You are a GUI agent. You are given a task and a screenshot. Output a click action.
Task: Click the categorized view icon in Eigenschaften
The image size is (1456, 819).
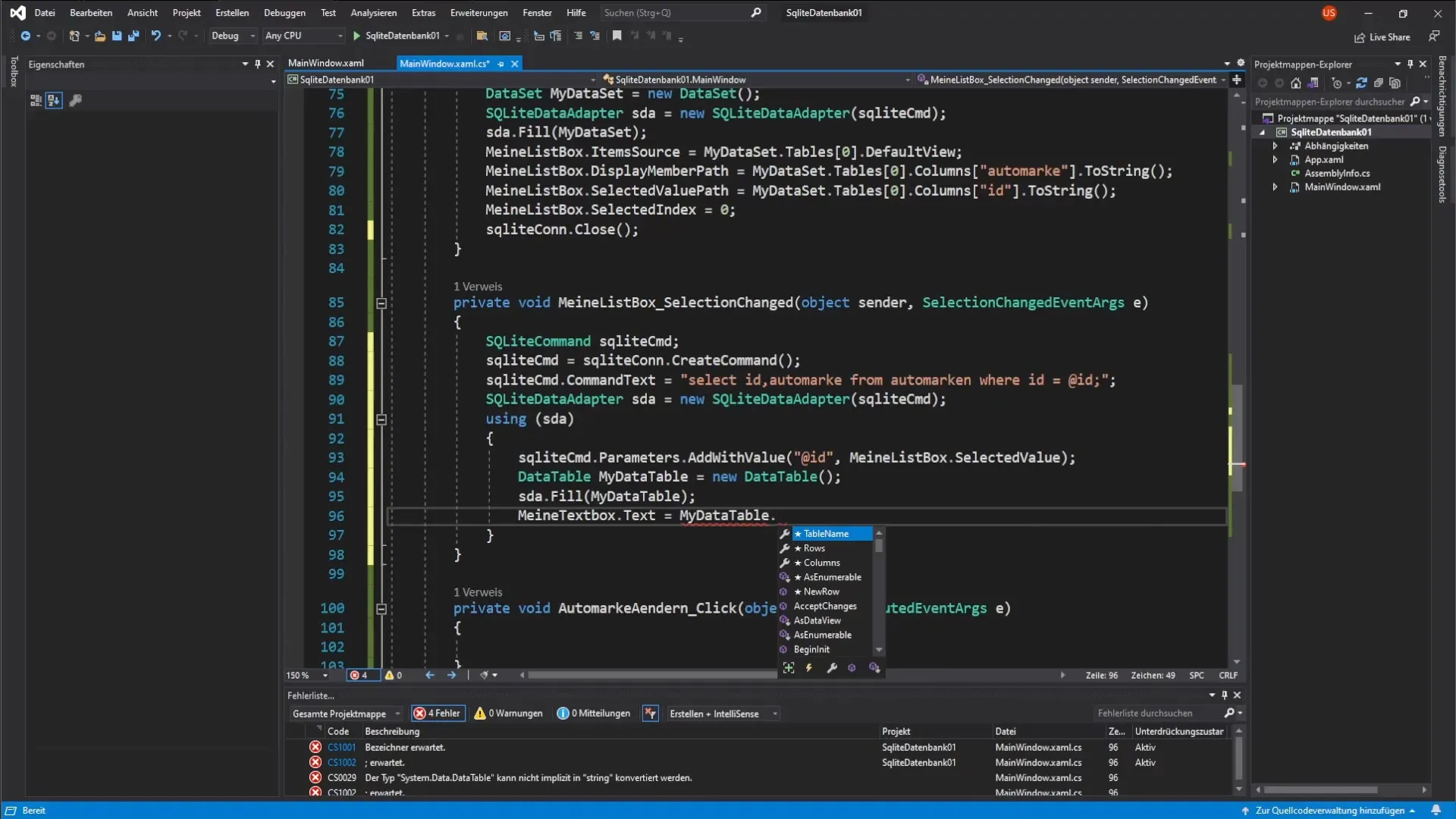(36, 100)
